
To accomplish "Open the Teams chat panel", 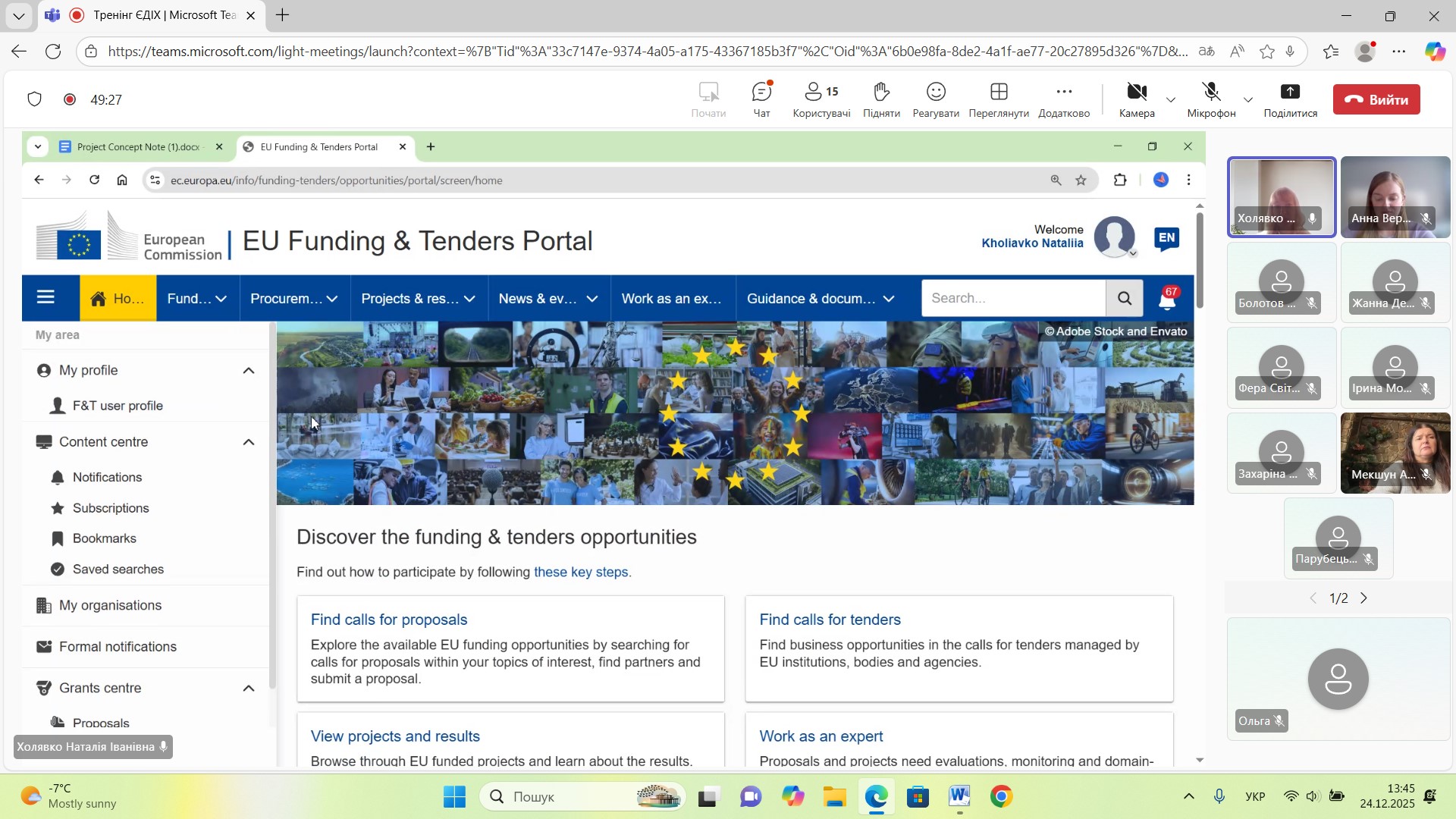I will tap(761, 99).
